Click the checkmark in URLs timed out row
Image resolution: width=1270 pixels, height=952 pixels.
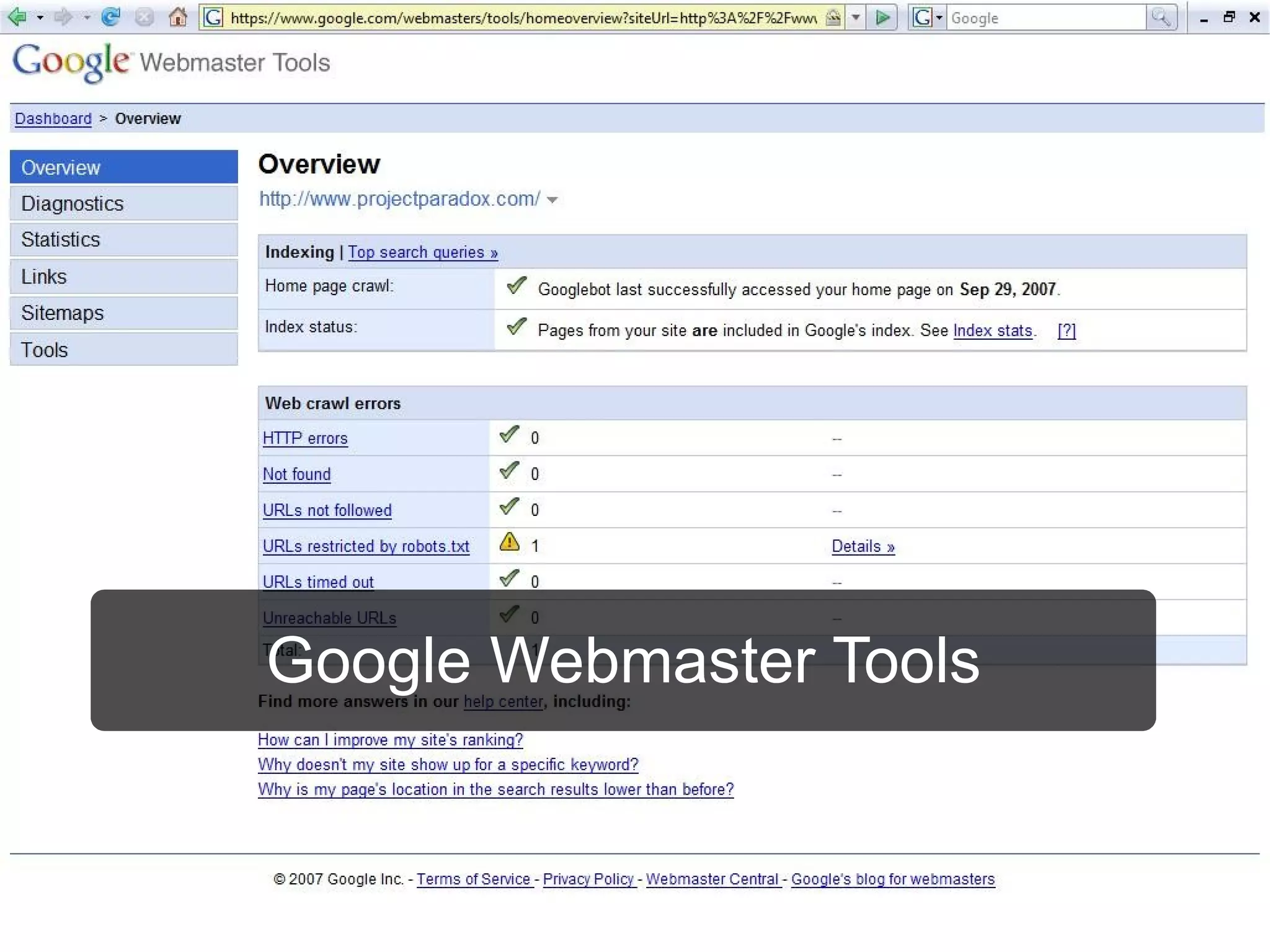point(510,579)
